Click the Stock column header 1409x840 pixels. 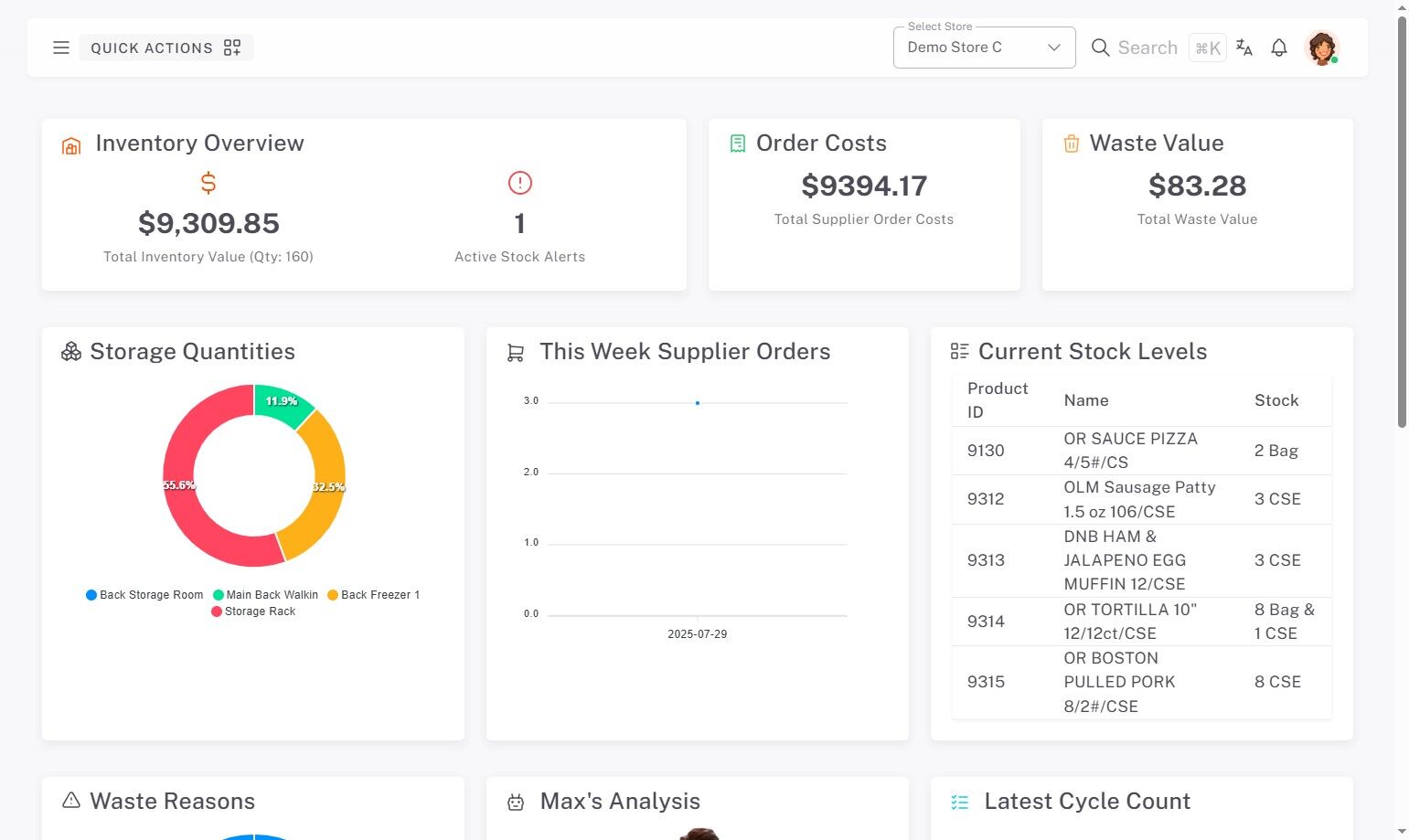coord(1276,400)
